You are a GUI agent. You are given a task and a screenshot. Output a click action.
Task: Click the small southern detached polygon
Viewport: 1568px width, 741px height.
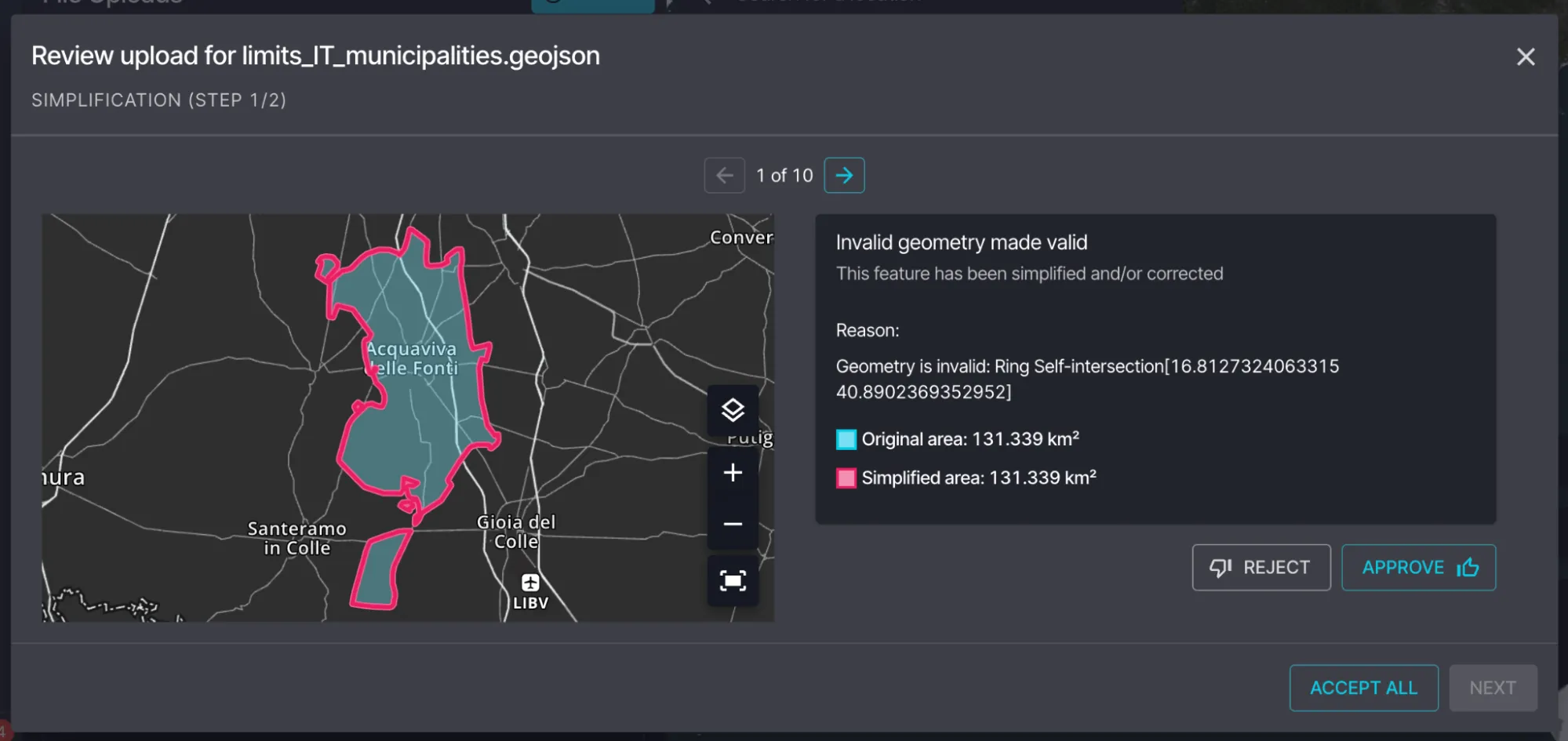coord(380,568)
